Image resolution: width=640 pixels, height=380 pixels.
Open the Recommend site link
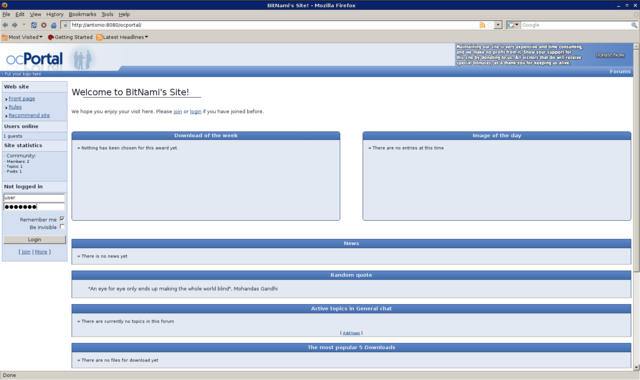(x=29, y=116)
